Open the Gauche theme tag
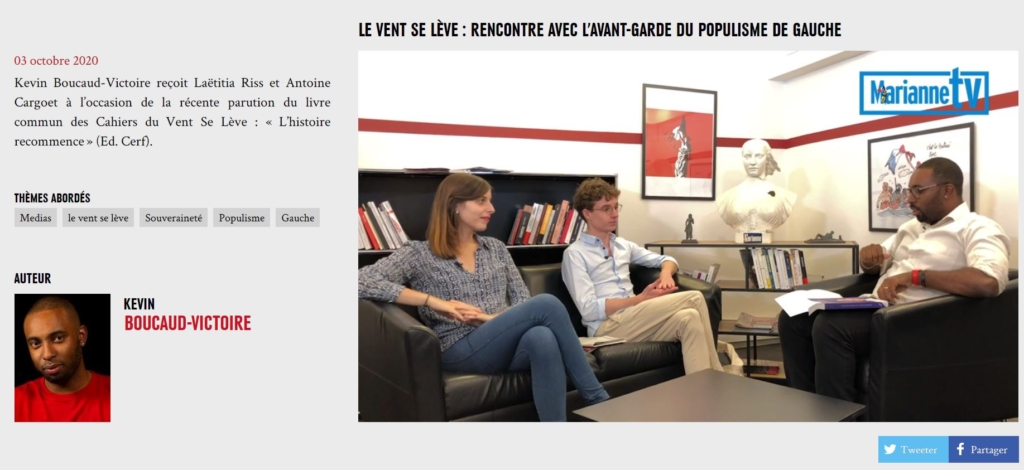Image resolution: width=1024 pixels, height=470 pixels. pos(298,217)
